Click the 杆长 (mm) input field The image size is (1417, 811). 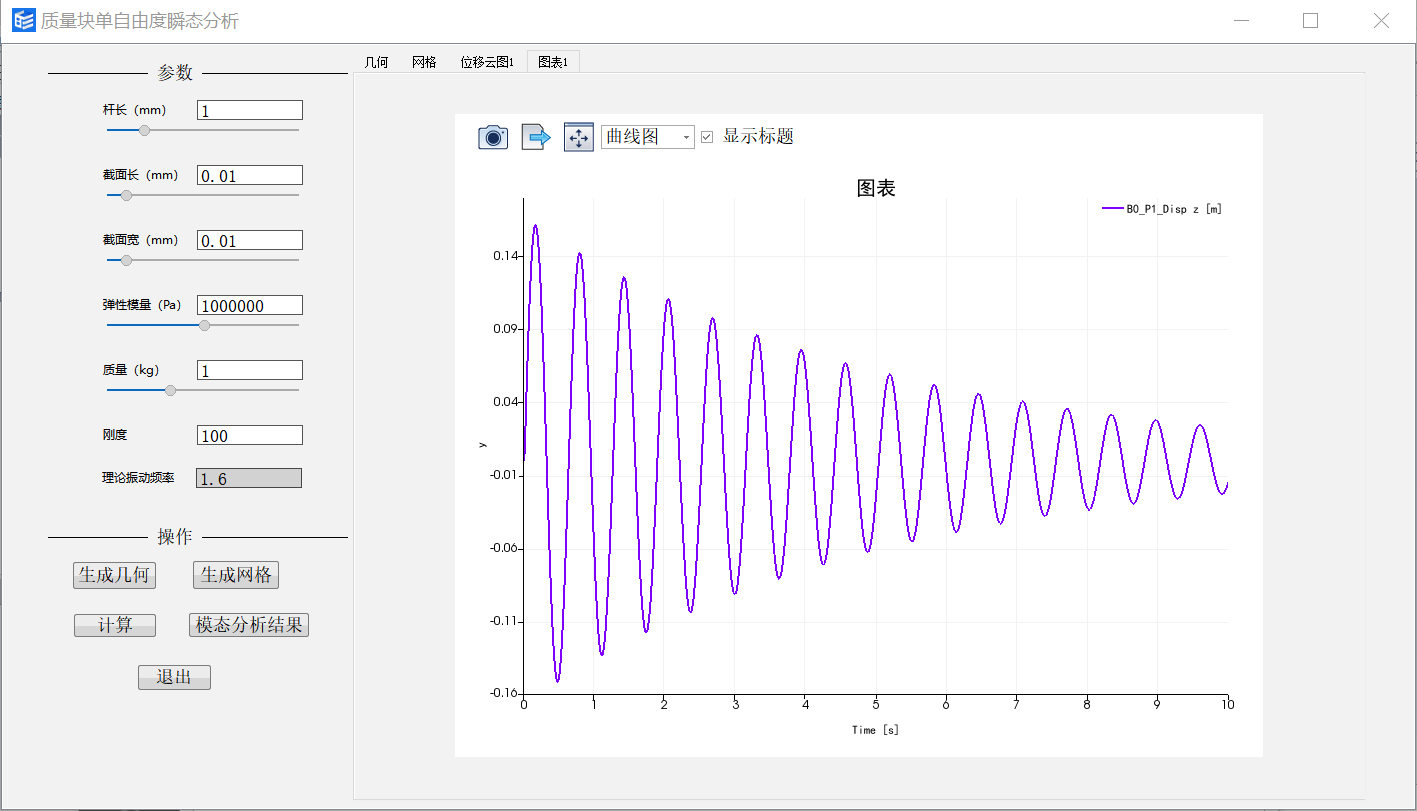[249, 111]
